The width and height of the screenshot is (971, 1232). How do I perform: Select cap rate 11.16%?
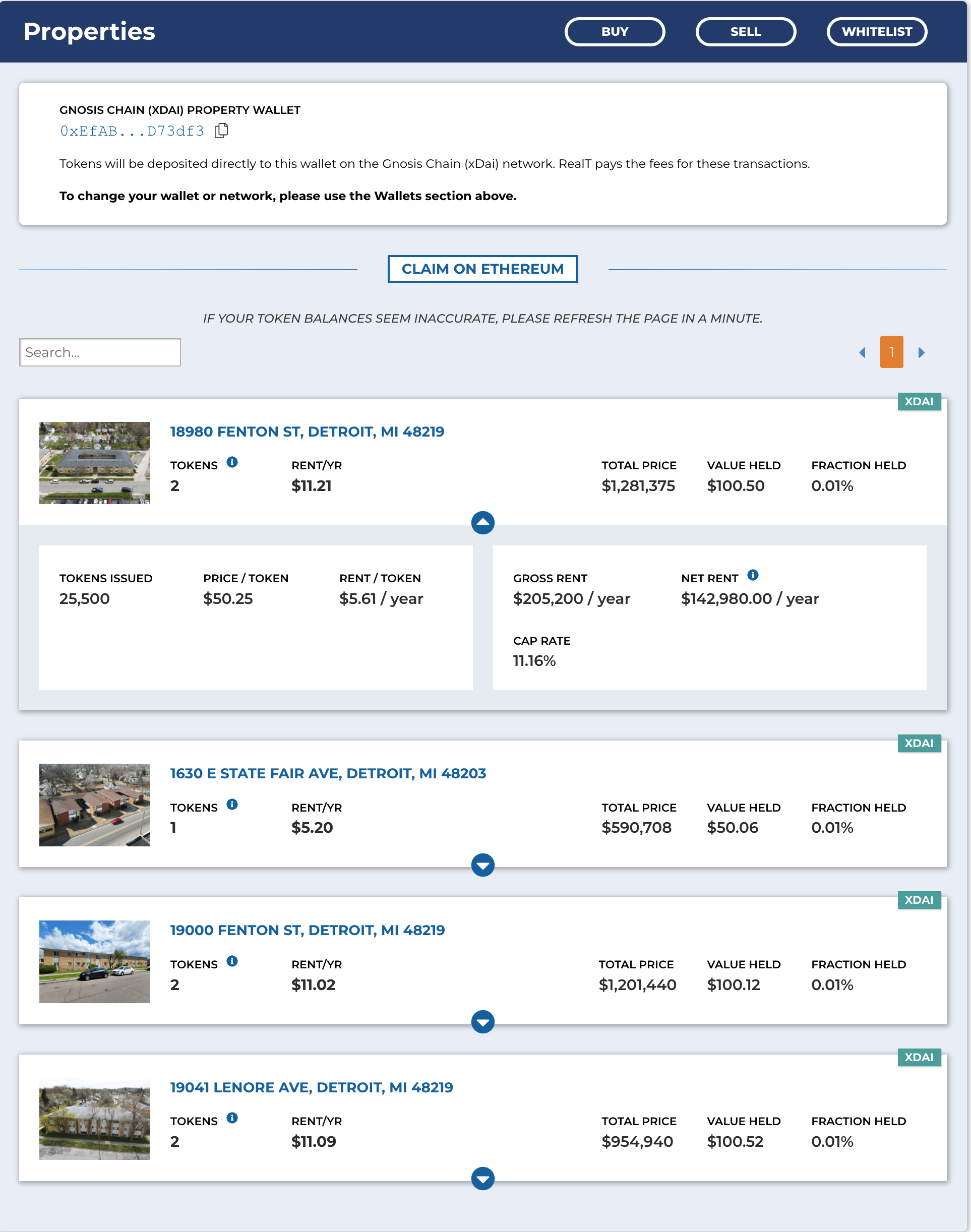coord(534,661)
